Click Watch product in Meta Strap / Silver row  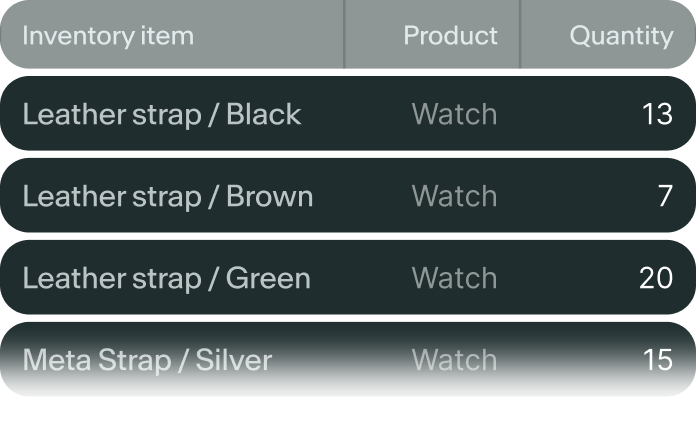454,361
